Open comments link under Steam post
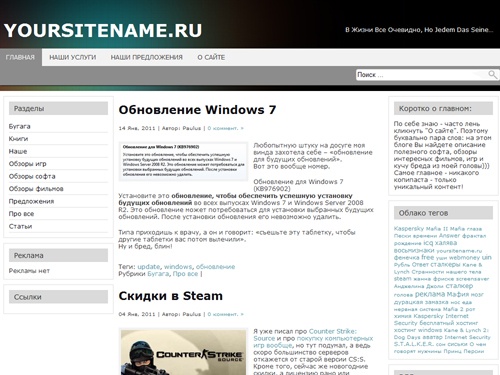The height and width of the screenshot is (375, 500). click(226, 314)
